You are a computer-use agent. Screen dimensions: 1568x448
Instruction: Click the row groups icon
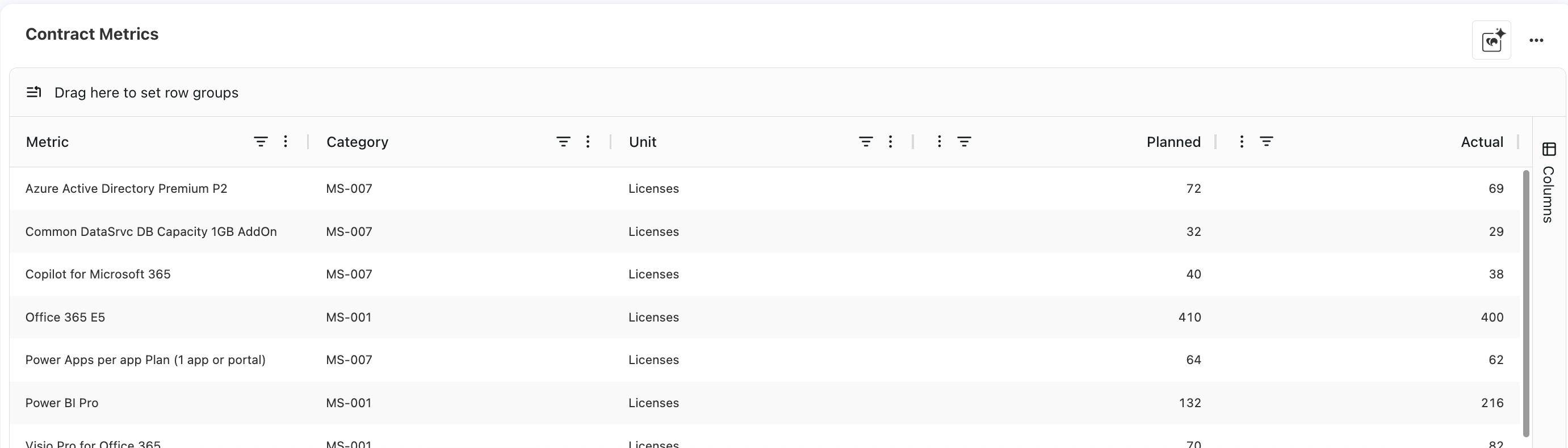[34, 92]
